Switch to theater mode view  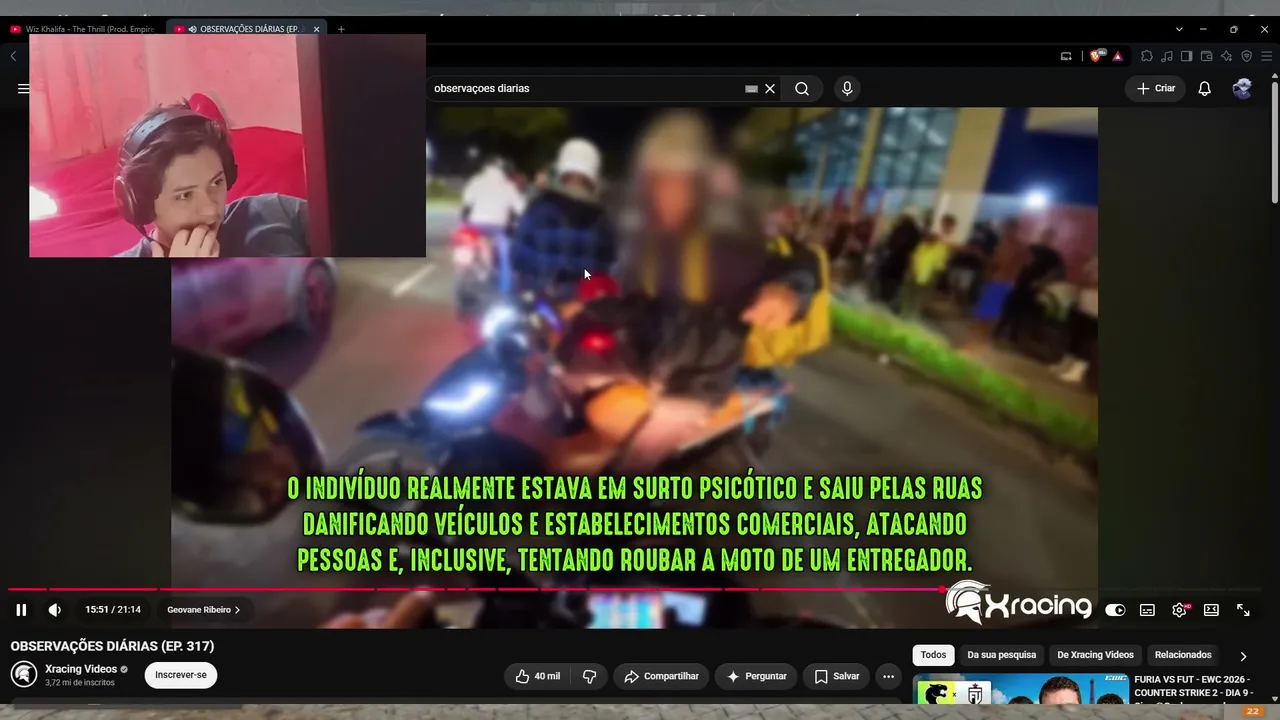coord(1211,610)
